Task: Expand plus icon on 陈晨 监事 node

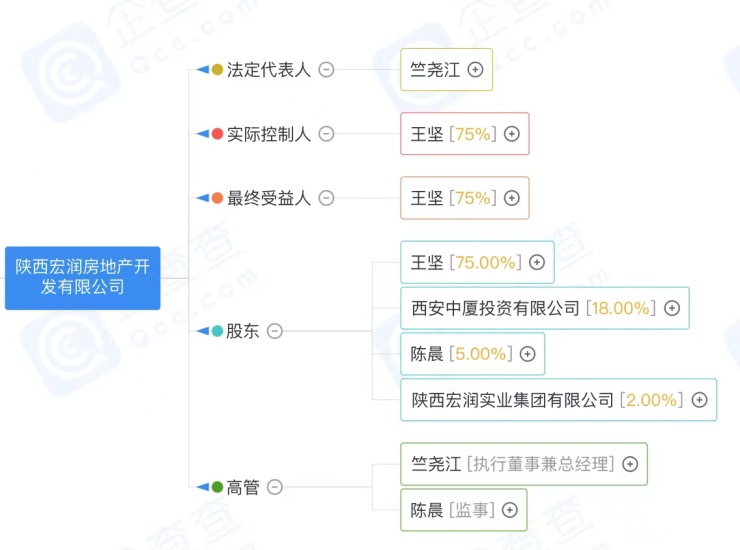Action: click(x=510, y=510)
